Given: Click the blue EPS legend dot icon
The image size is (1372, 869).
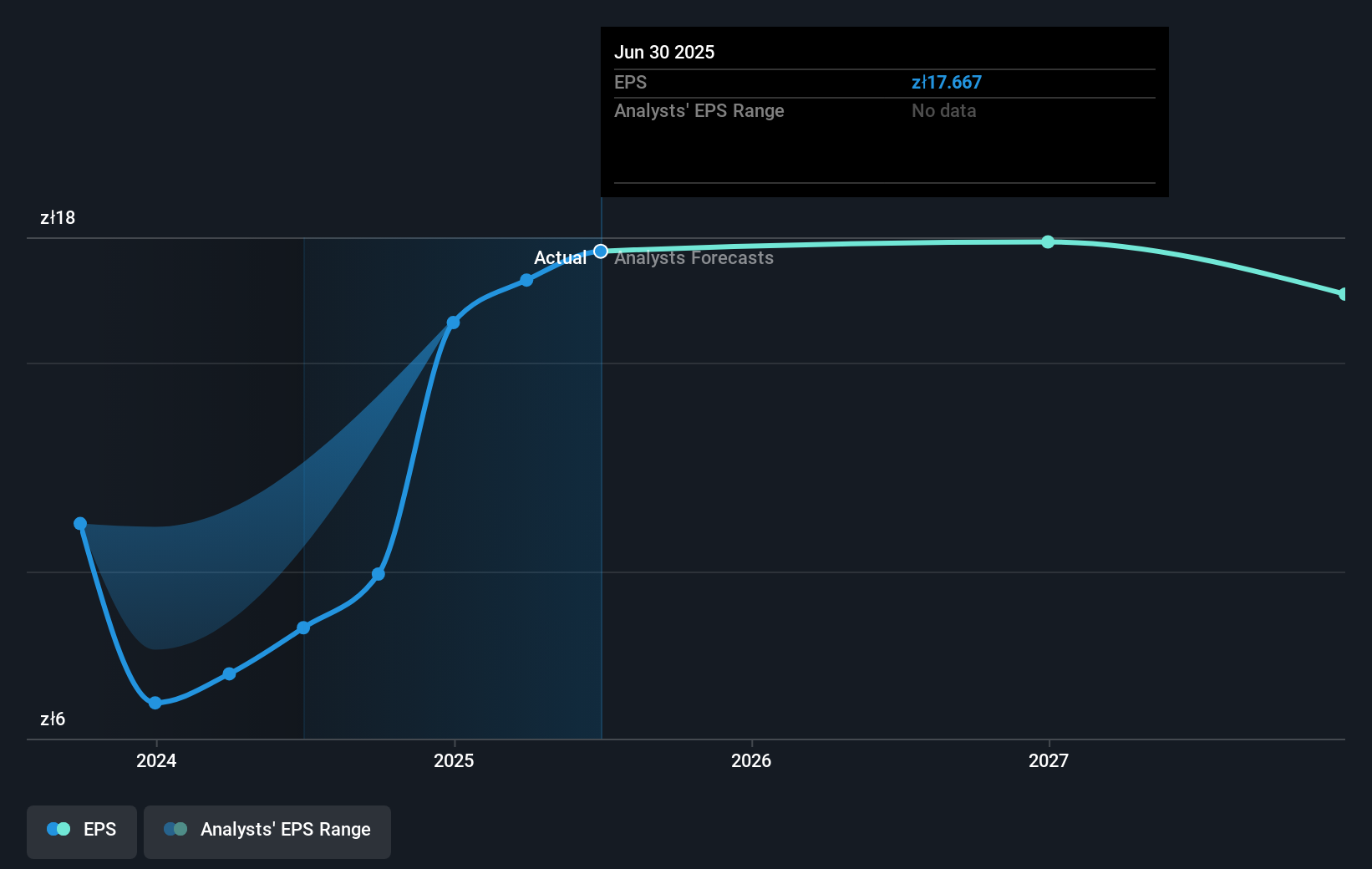Looking at the screenshot, I should click(x=57, y=829).
